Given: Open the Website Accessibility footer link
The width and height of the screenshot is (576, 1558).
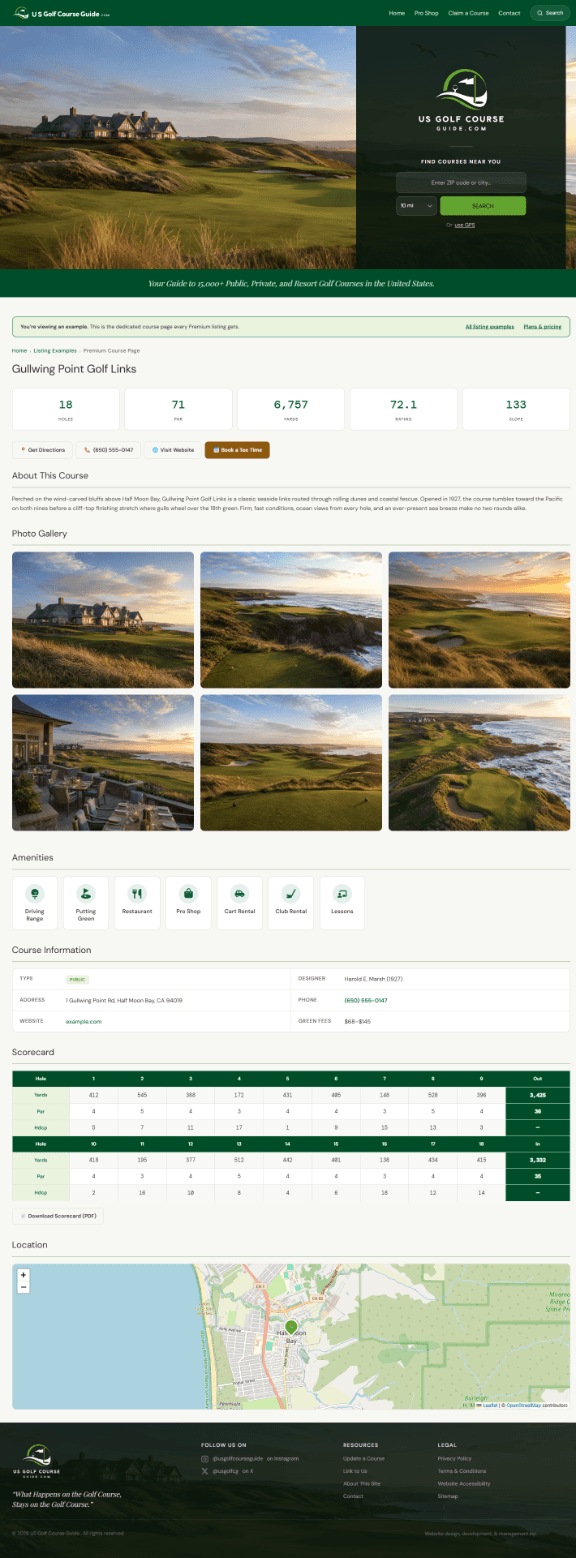Looking at the screenshot, I should [464, 1484].
